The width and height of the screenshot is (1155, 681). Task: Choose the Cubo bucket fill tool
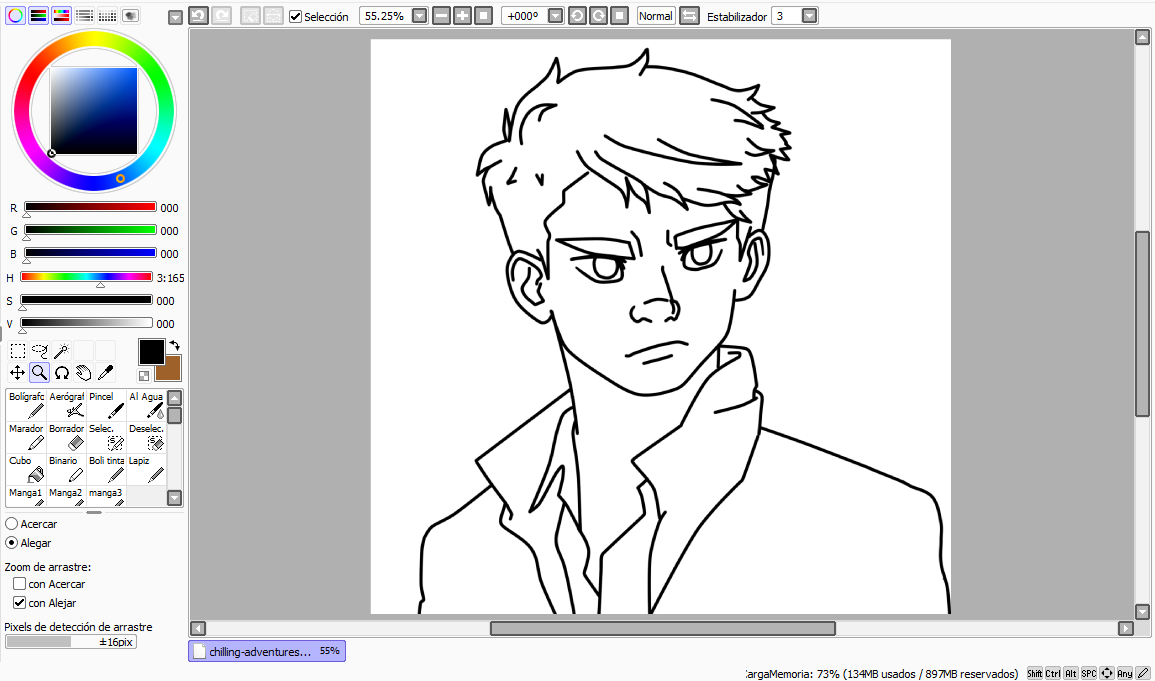(x=27, y=470)
